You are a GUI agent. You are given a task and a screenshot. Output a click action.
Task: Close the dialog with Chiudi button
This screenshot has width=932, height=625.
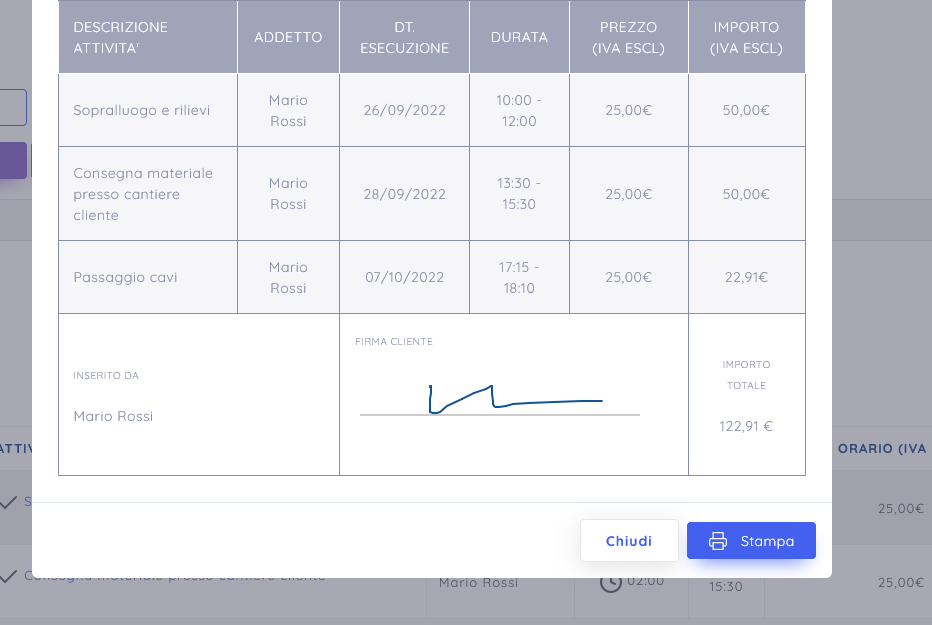point(629,541)
